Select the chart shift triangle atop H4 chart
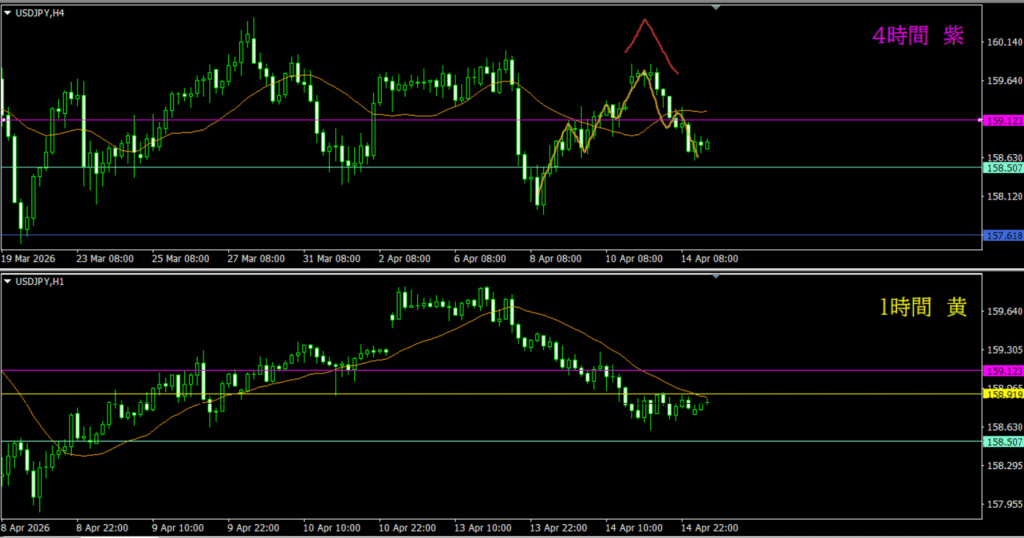The height and width of the screenshot is (538, 1024). tap(715, 6)
